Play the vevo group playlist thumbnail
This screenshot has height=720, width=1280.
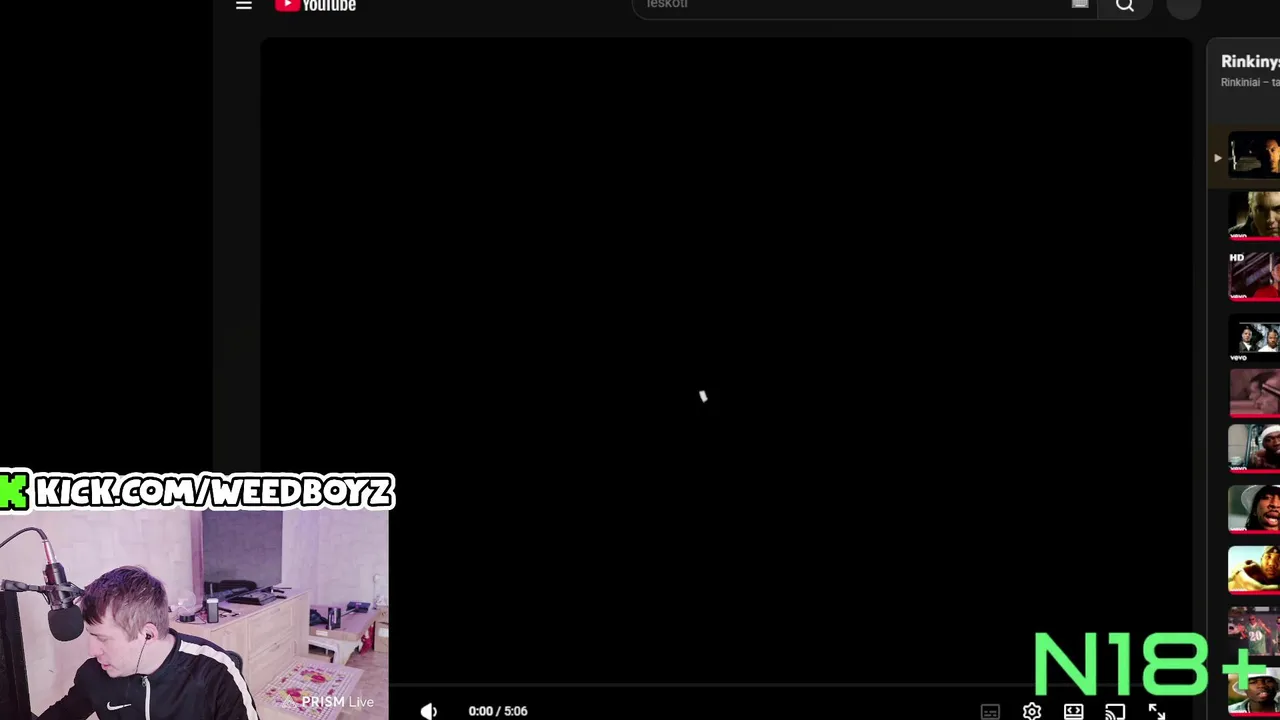[1254, 339]
